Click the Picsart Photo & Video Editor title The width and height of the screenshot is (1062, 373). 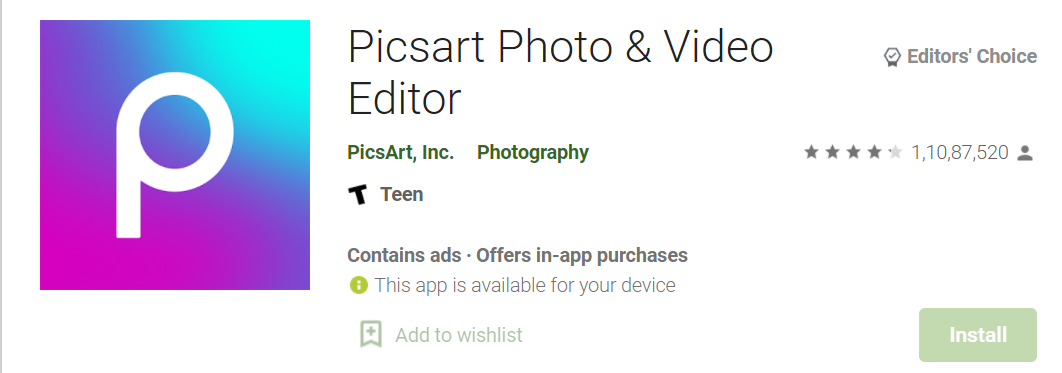(x=561, y=72)
